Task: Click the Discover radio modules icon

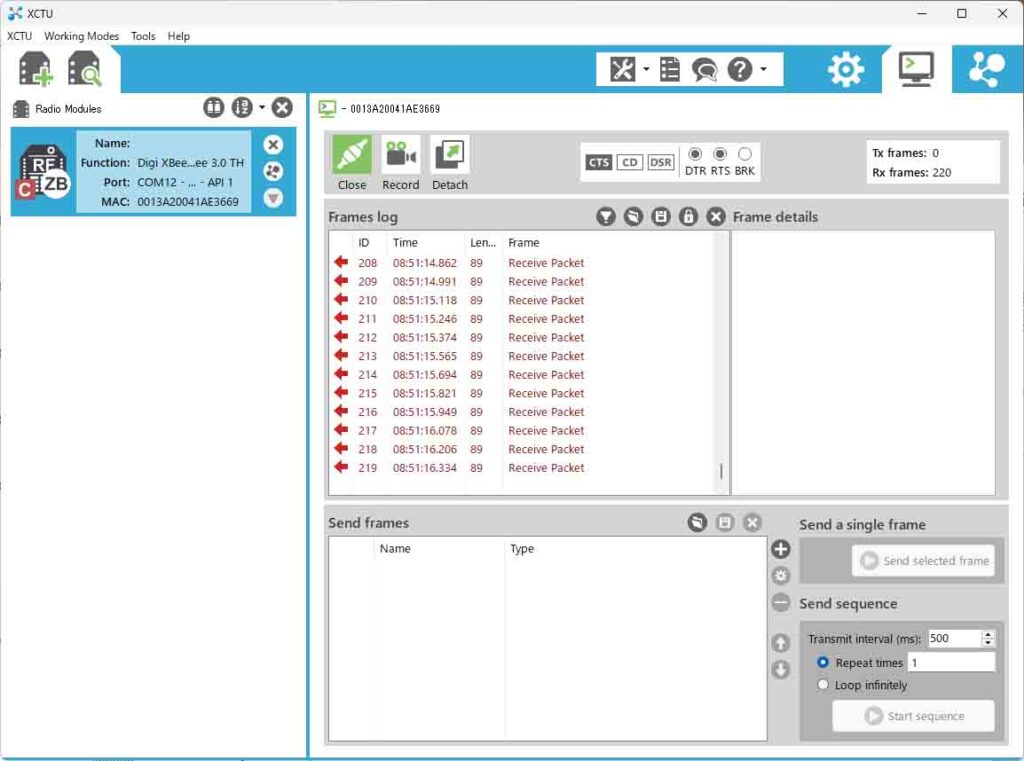Action: (84, 69)
